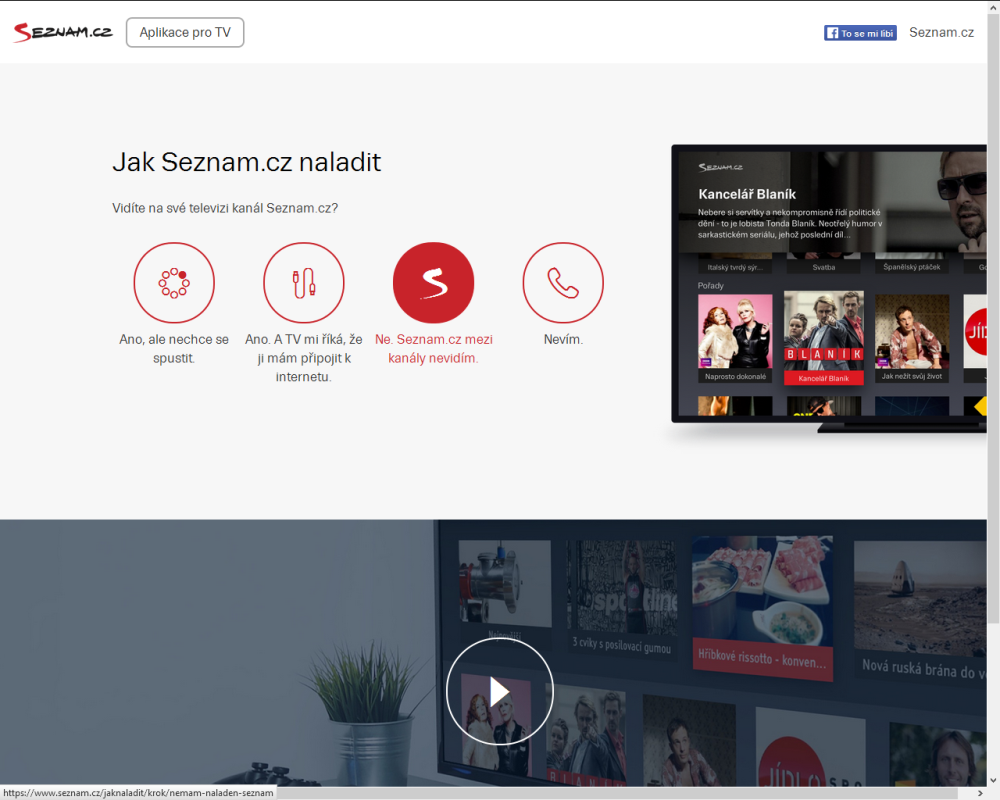Select the red S 'kanály nevidím' icon

(433, 283)
